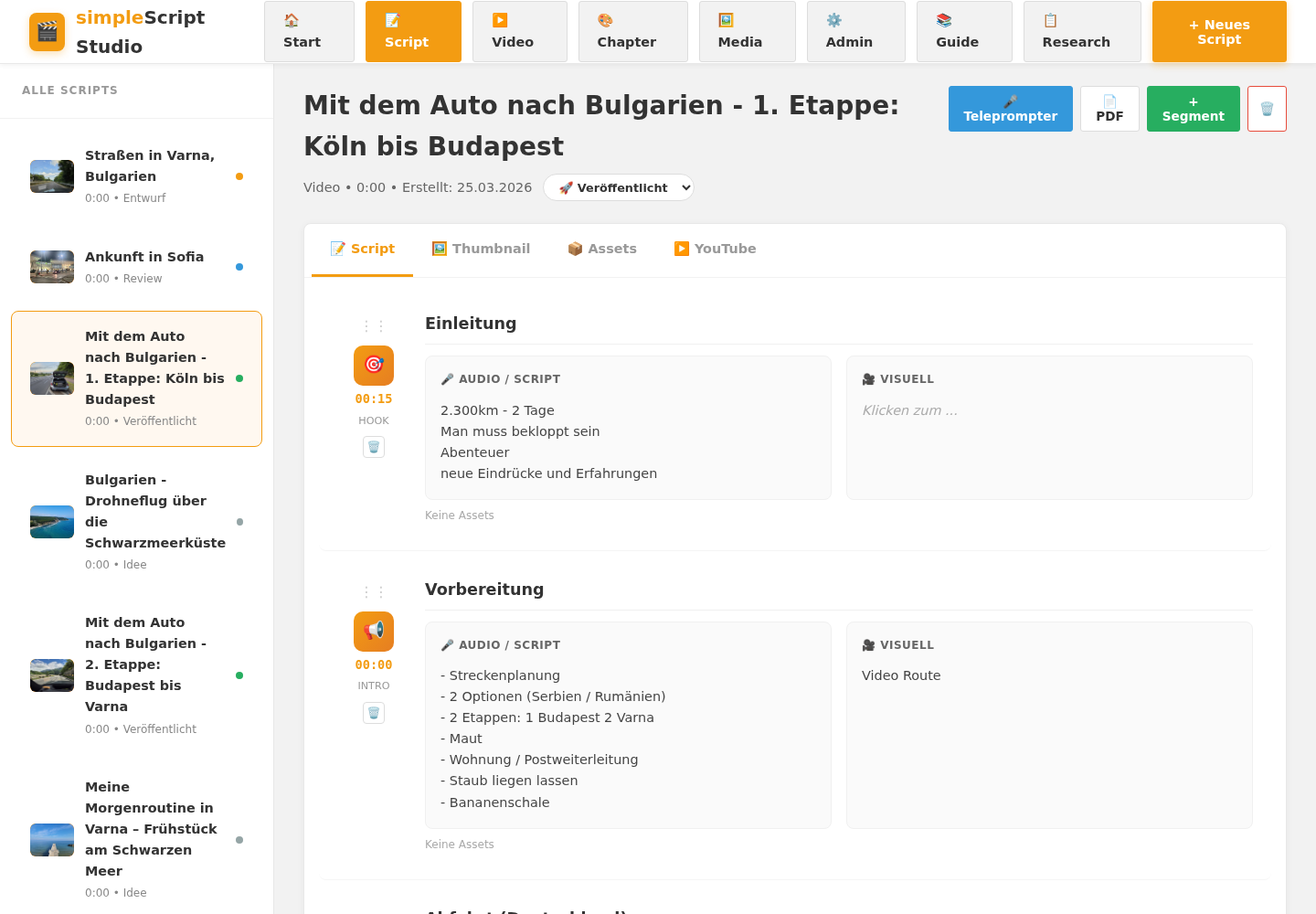Switch to the Thumbnail tab
The height and width of the screenshot is (914, 1316).
point(481,249)
